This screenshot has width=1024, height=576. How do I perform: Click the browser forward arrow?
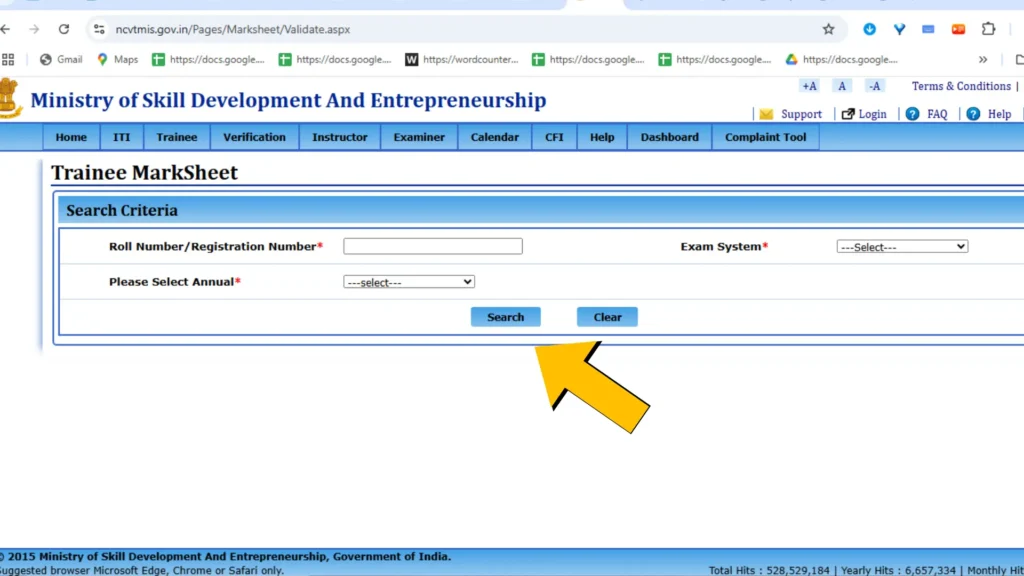(34, 29)
